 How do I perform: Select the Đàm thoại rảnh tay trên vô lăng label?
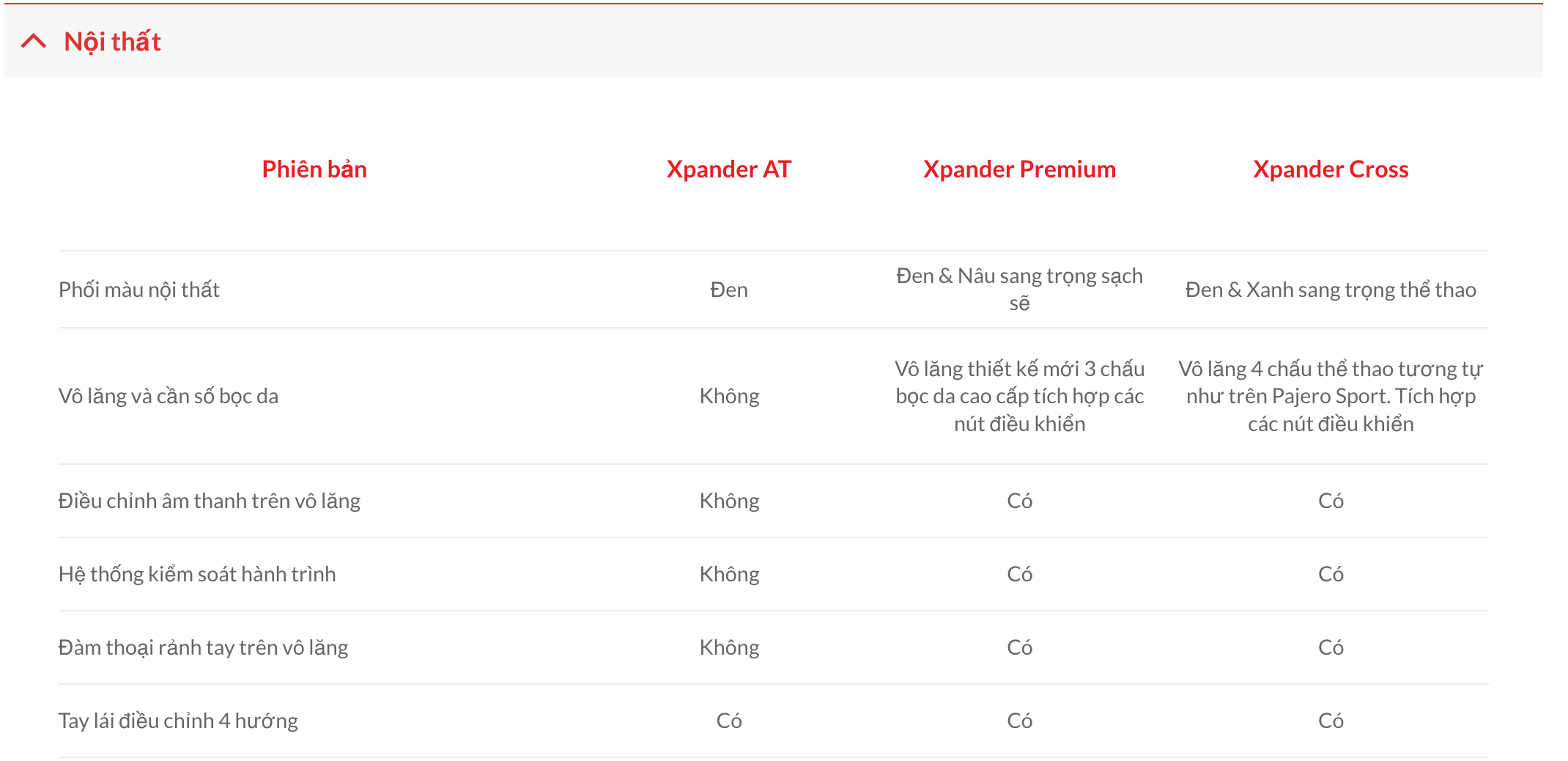[x=203, y=647]
